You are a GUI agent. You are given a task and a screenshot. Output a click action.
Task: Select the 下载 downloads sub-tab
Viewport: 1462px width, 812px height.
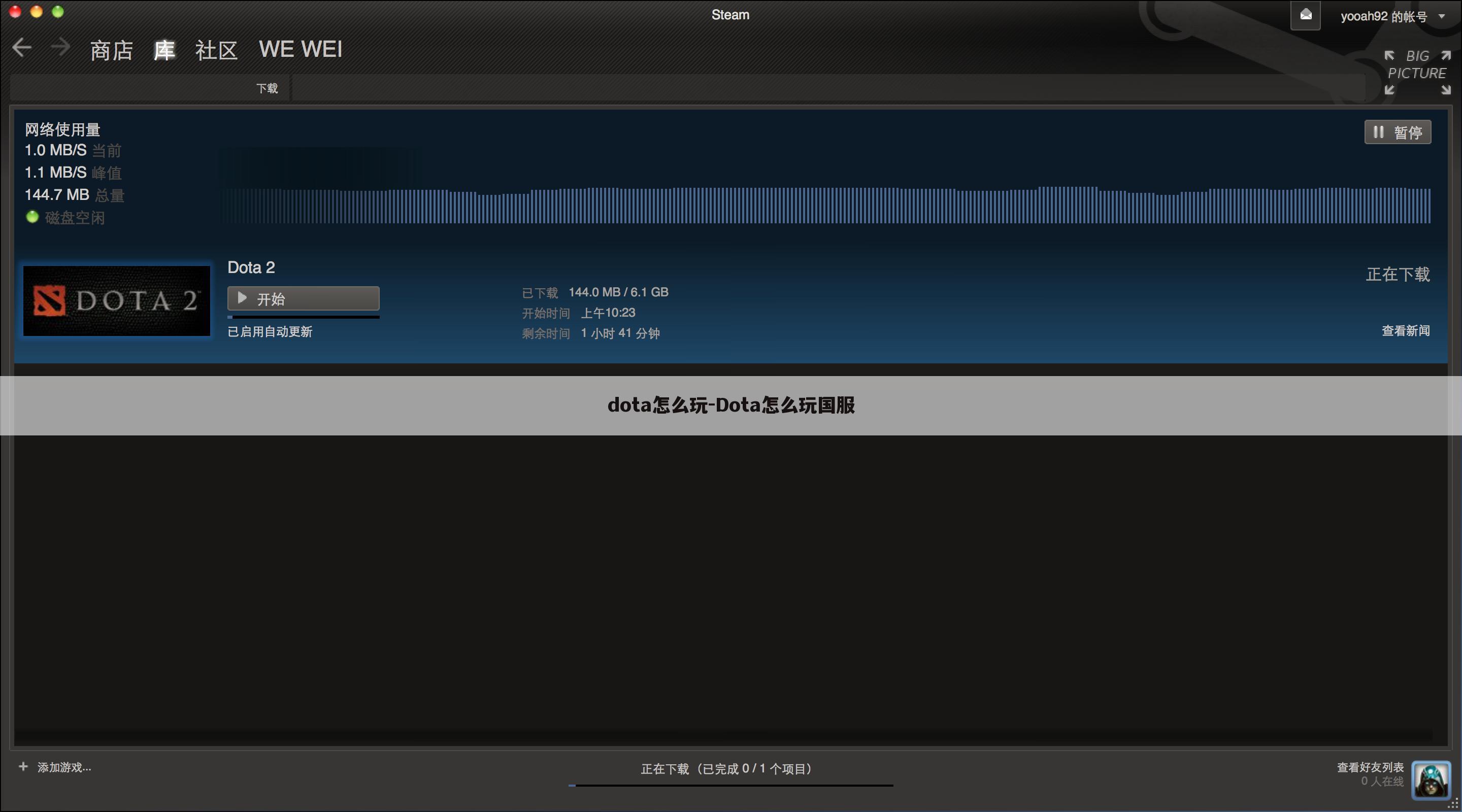[x=267, y=88]
